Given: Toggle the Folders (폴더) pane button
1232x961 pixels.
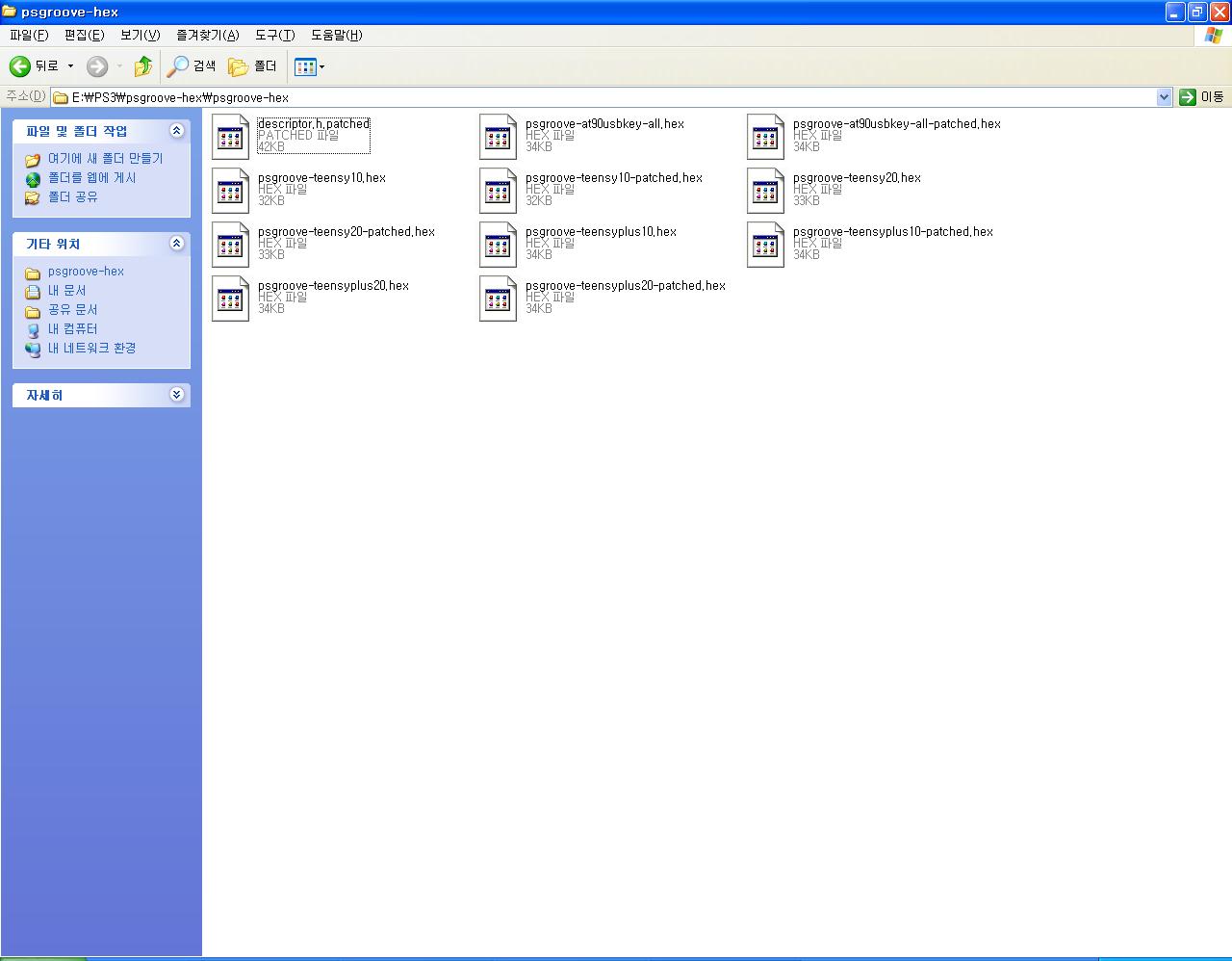Looking at the screenshot, I should (252, 65).
